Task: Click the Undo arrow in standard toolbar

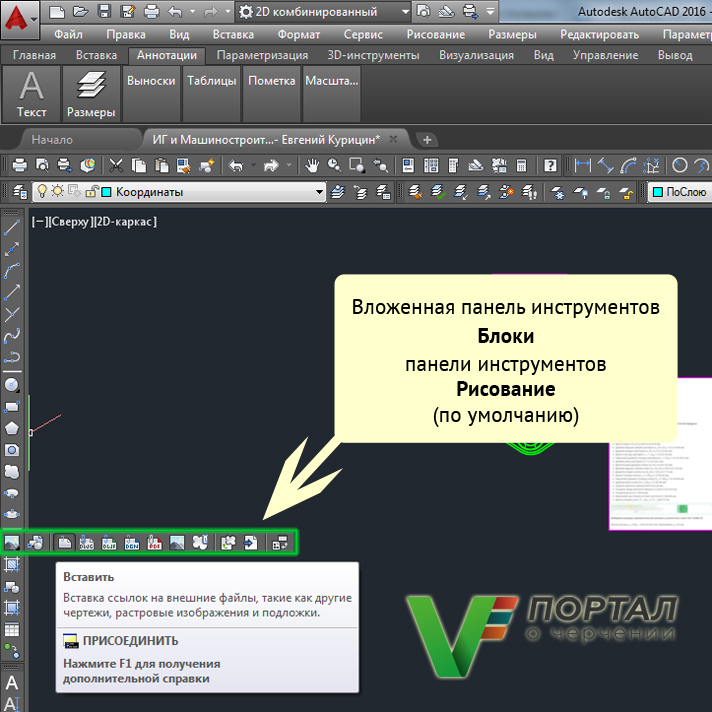Action: point(236,166)
